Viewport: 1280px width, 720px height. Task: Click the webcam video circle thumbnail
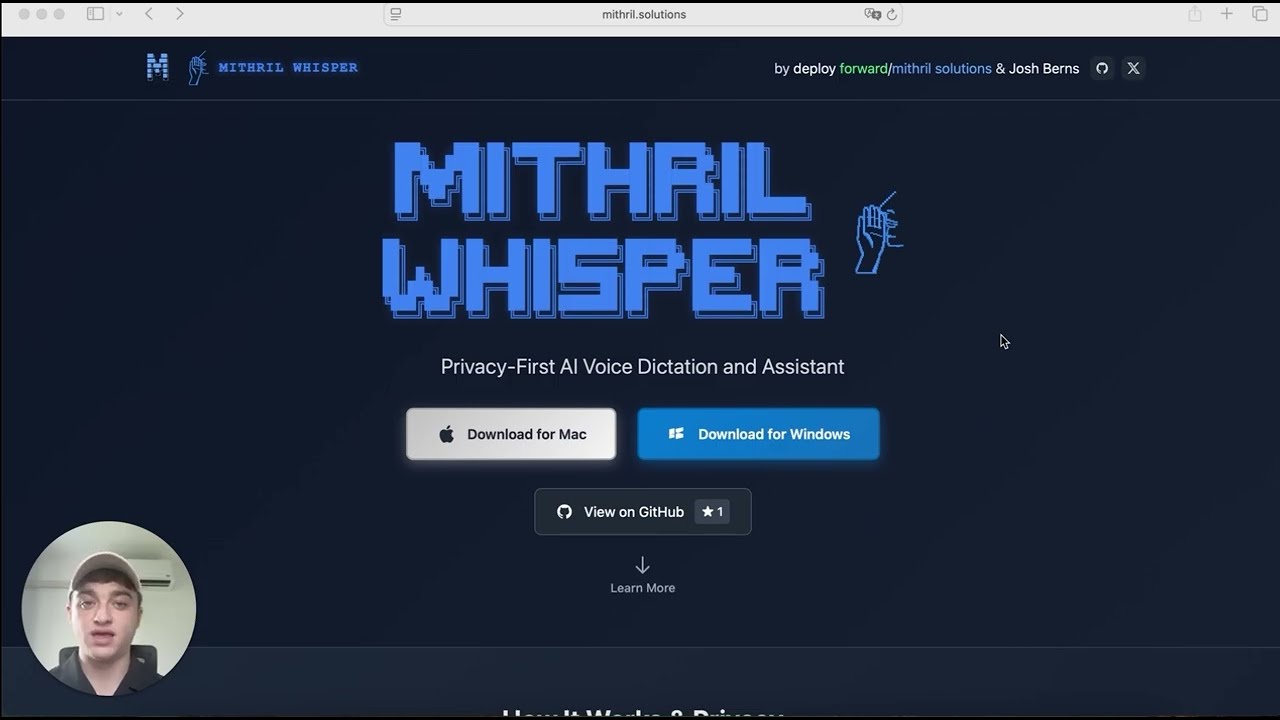pyautogui.click(x=108, y=609)
